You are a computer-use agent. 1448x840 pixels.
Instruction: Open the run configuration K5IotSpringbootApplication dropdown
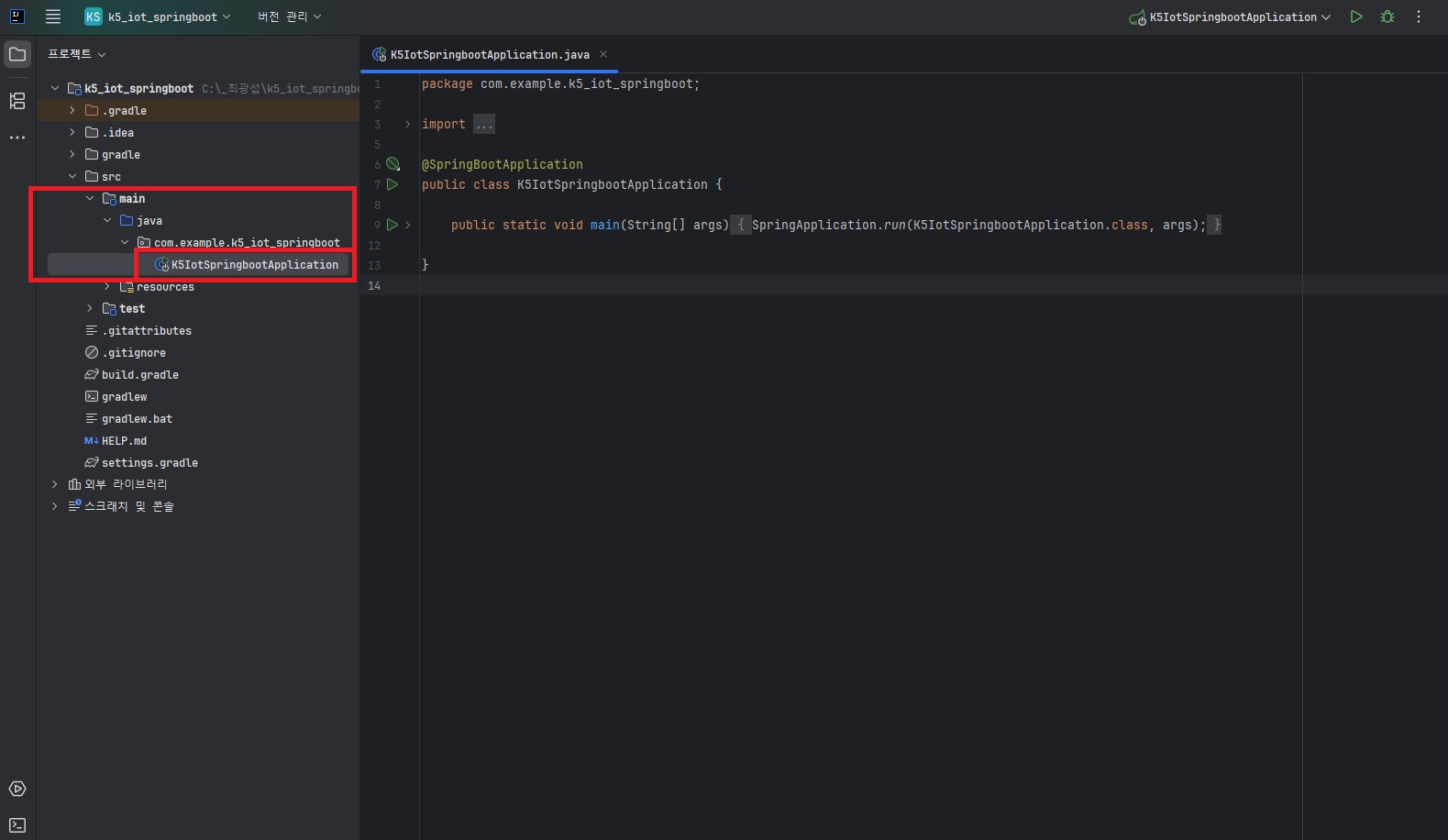1231,17
